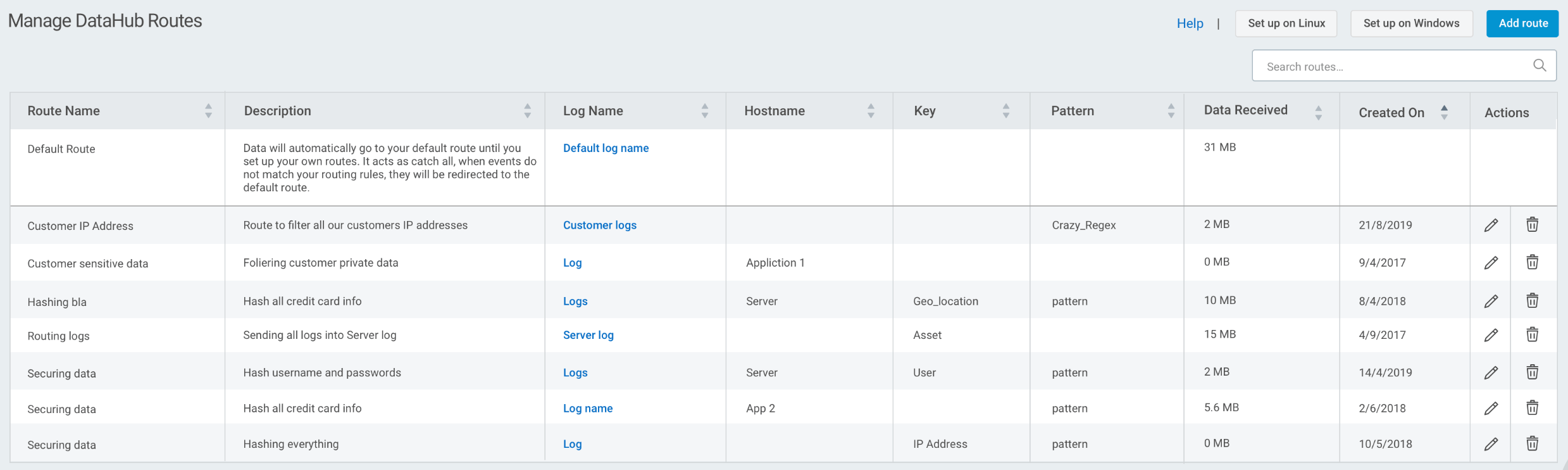The image size is (1568, 470).
Task: Click the Hashing bla route name
Action: pyautogui.click(x=57, y=302)
